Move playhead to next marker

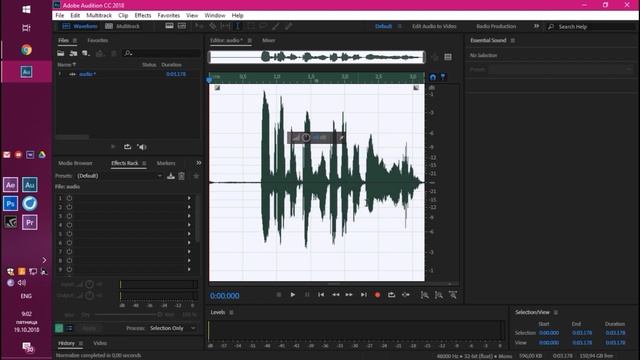tap(363, 295)
